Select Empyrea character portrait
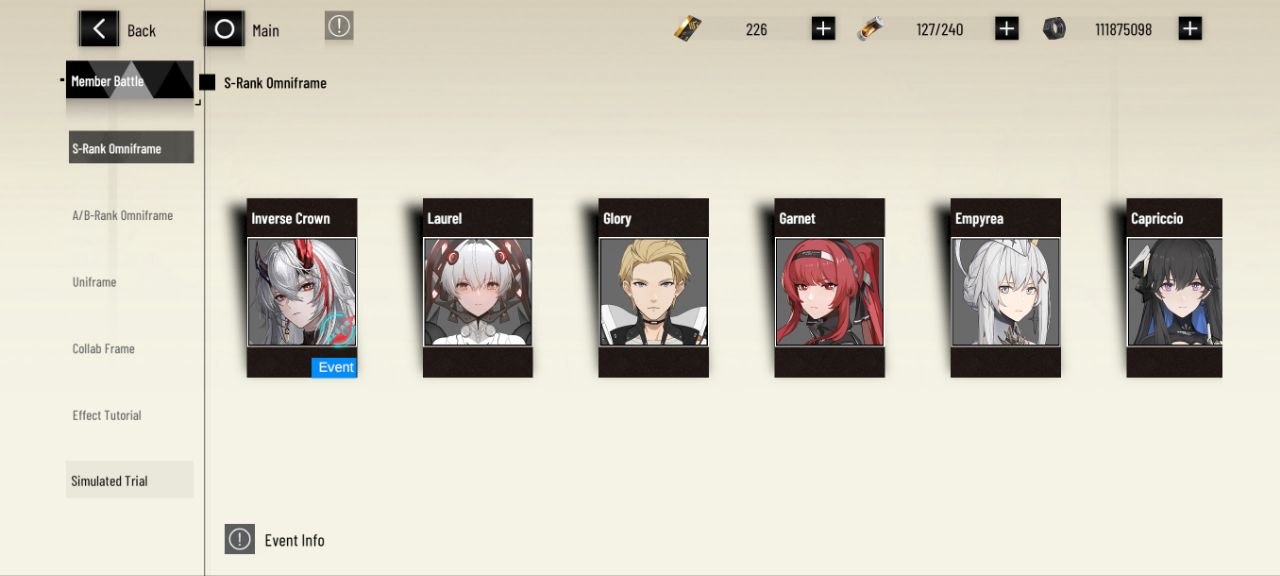 click(x=1006, y=292)
